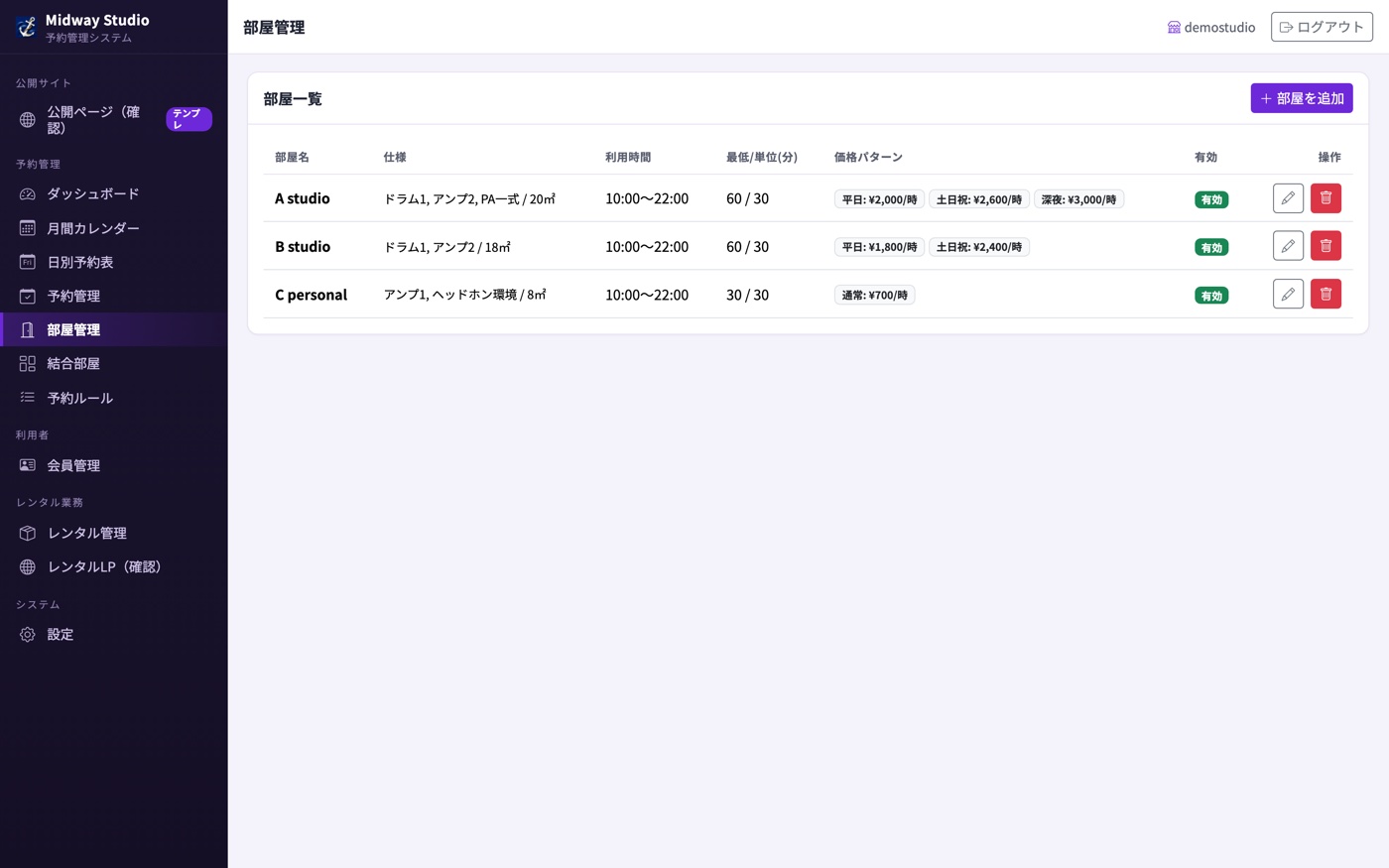Image resolution: width=1389 pixels, height=868 pixels.
Task: Click the 結合部屋 grid icon
Action: 28,364
